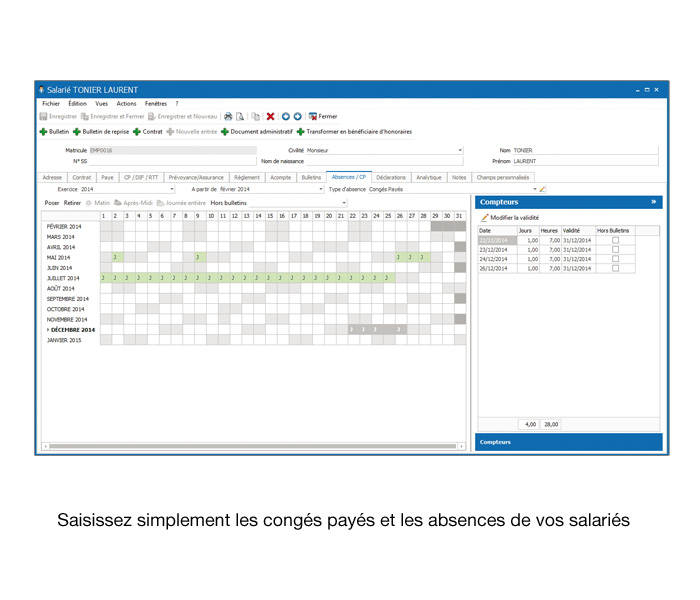Open the Vues menu
Image resolution: width=700 pixels, height=600 pixels.
(102, 104)
